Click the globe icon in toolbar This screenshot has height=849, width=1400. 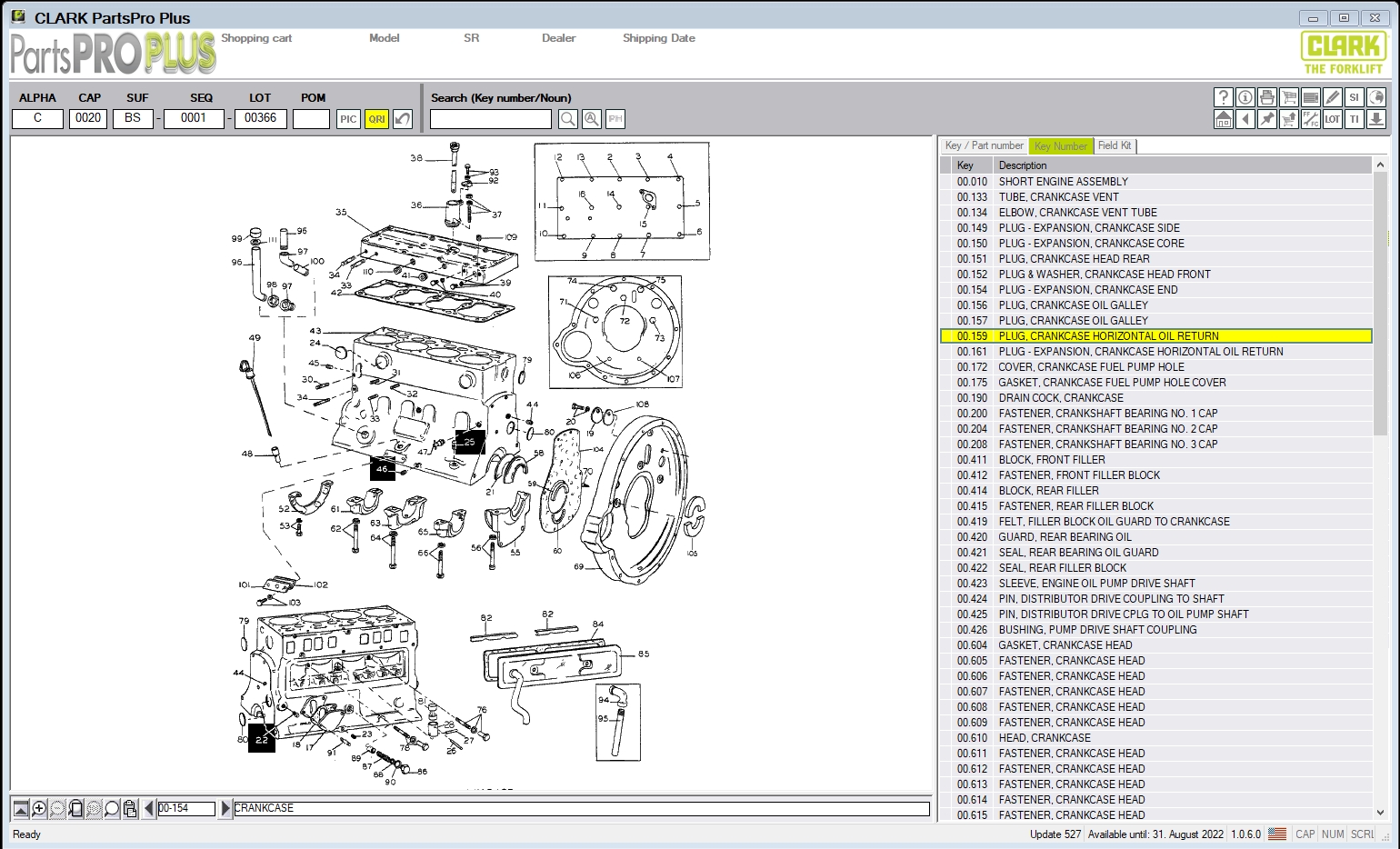[1375, 97]
